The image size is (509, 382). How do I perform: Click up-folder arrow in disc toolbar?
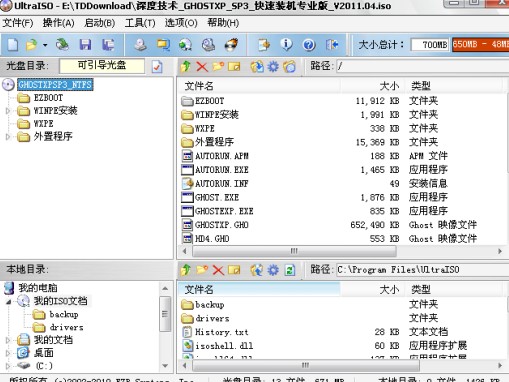(x=186, y=67)
